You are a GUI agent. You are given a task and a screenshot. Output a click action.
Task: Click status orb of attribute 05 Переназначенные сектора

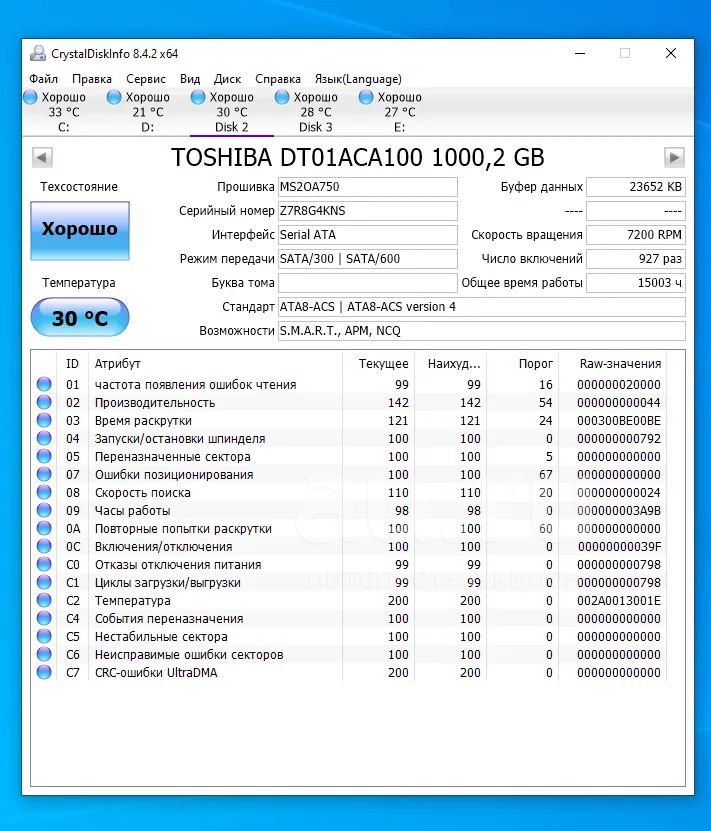coord(44,456)
